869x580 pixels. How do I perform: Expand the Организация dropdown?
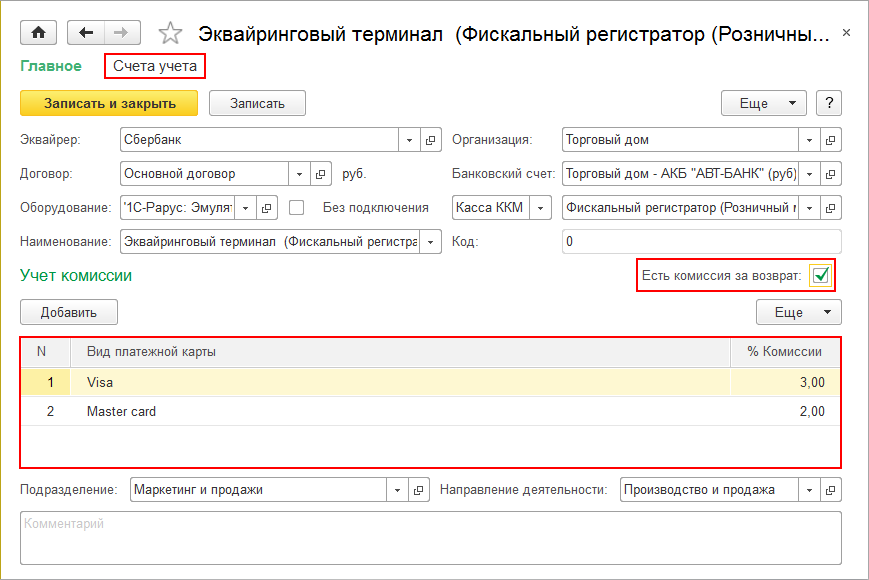coord(809,140)
